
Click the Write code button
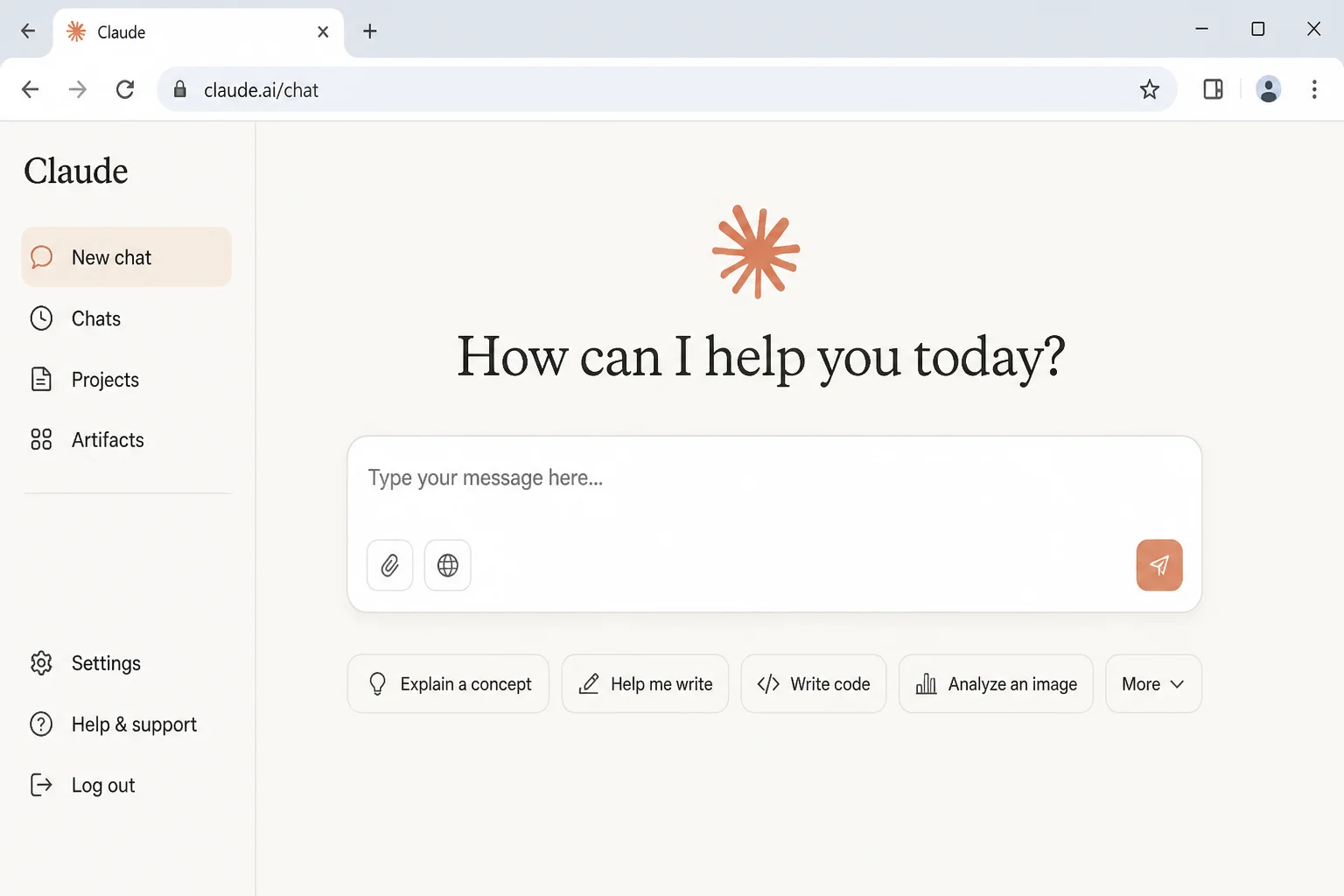pyautogui.click(x=814, y=683)
